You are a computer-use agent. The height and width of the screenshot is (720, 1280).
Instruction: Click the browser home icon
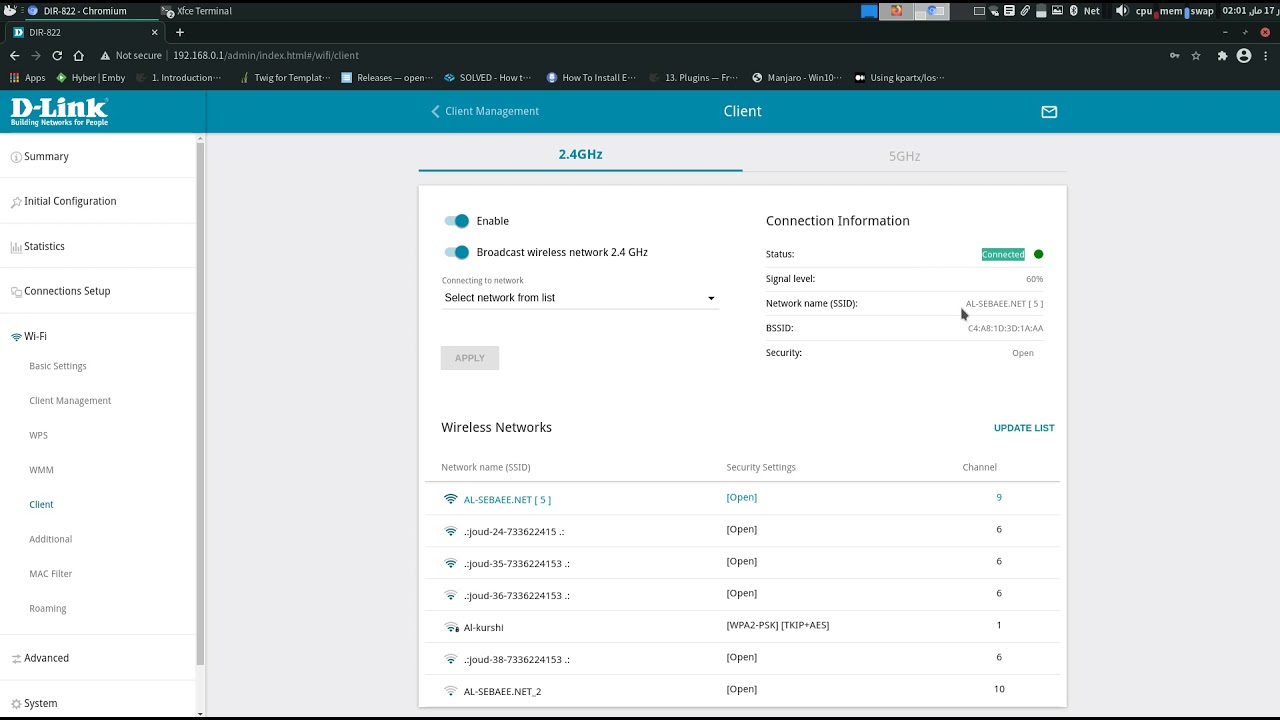[x=79, y=56]
